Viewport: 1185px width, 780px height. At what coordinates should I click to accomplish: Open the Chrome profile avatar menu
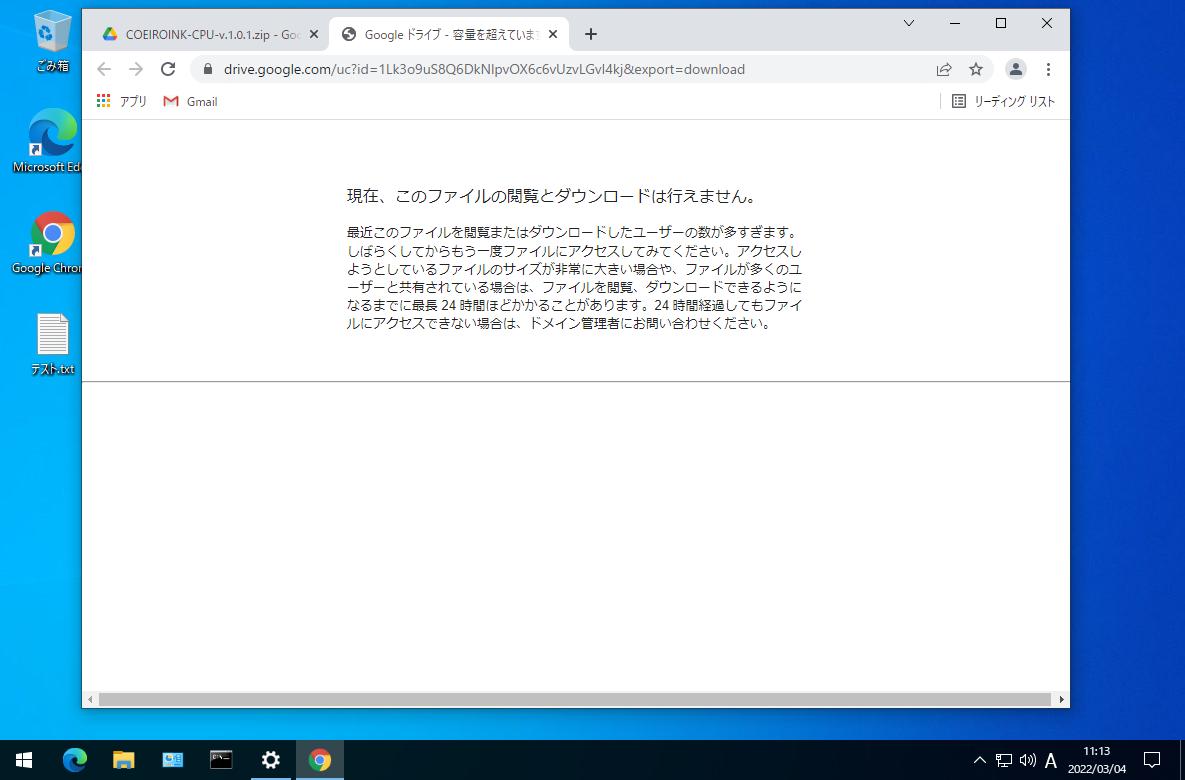[x=1016, y=70]
